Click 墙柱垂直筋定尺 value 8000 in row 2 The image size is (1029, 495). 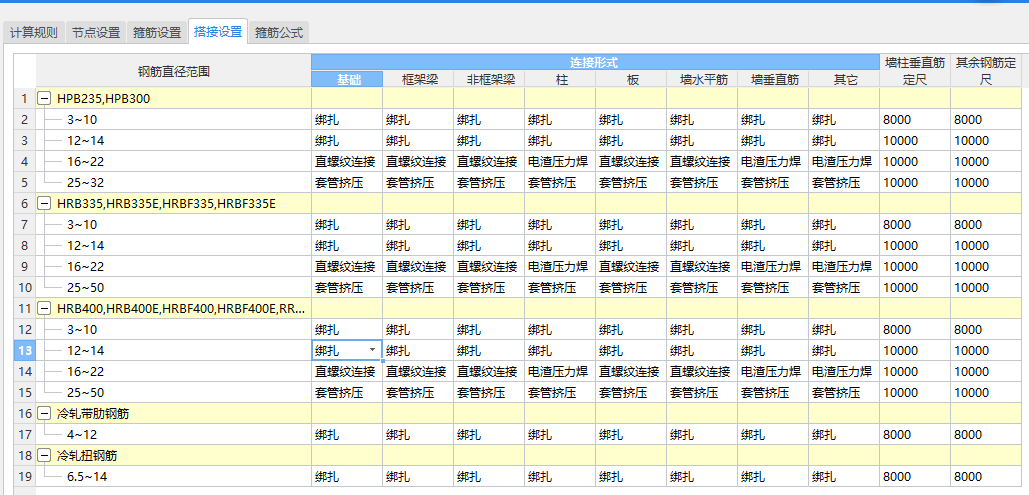(x=915, y=119)
